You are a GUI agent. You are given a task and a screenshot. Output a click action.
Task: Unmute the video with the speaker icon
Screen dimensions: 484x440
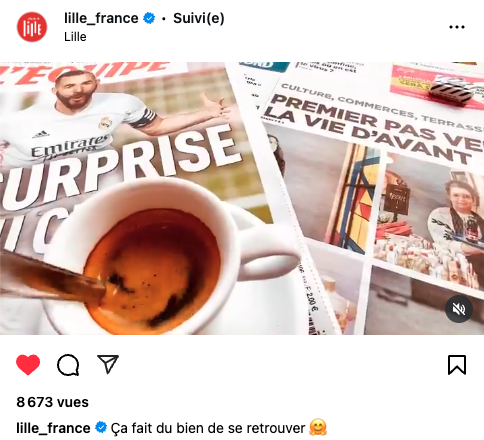pos(459,309)
